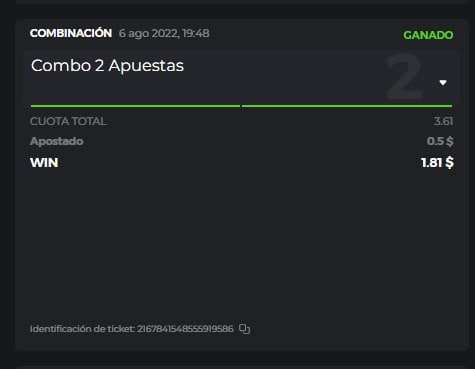Click the Combo 2 Apuestas title
The width and height of the screenshot is (475, 369).
(x=107, y=65)
